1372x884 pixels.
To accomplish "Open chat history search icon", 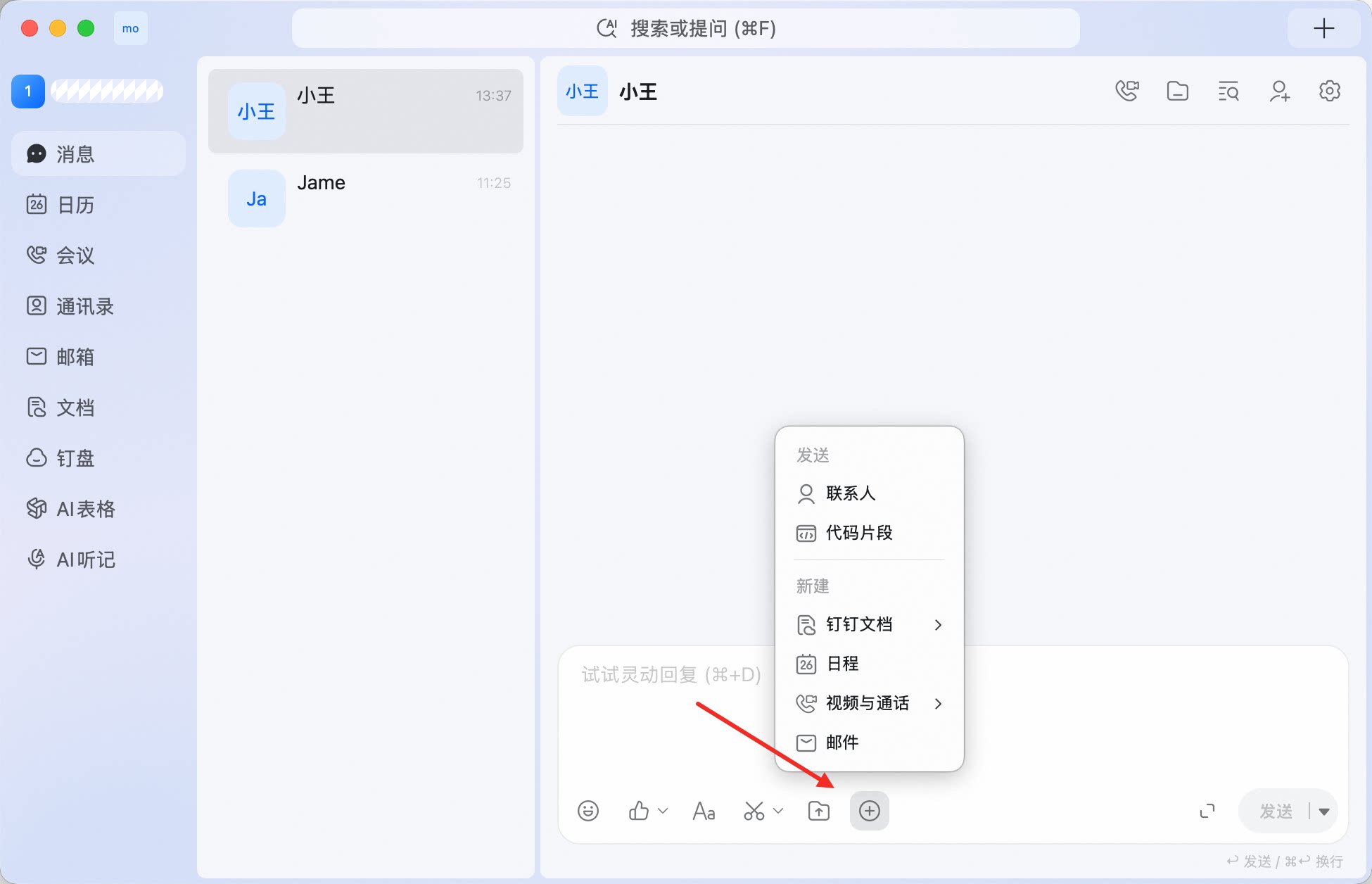I will coord(1228,91).
